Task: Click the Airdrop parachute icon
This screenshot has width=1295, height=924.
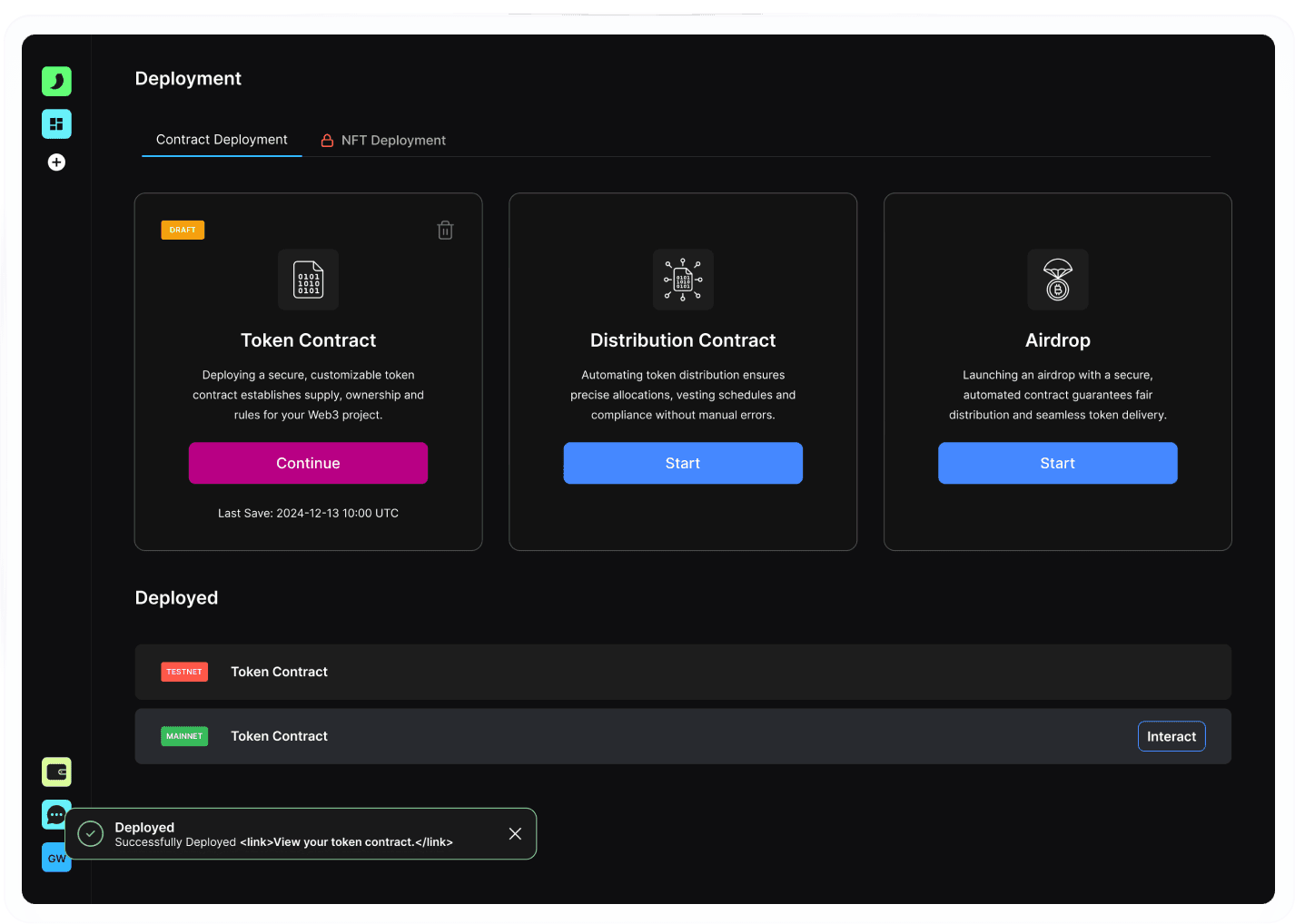Action: click(1058, 280)
